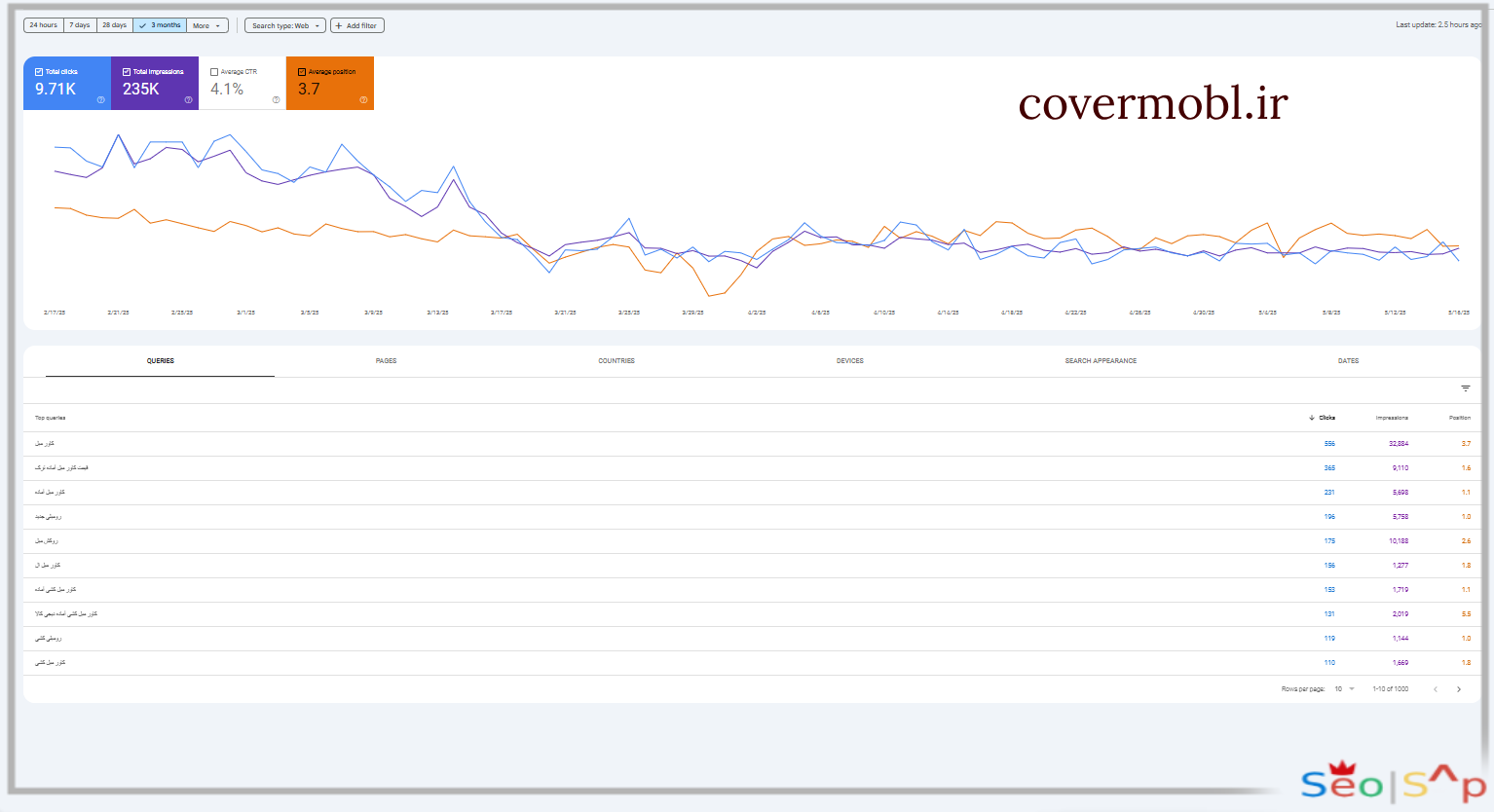The image size is (1494, 812).
Task: Click the 5.5 position value
Action: tap(1466, 614)
